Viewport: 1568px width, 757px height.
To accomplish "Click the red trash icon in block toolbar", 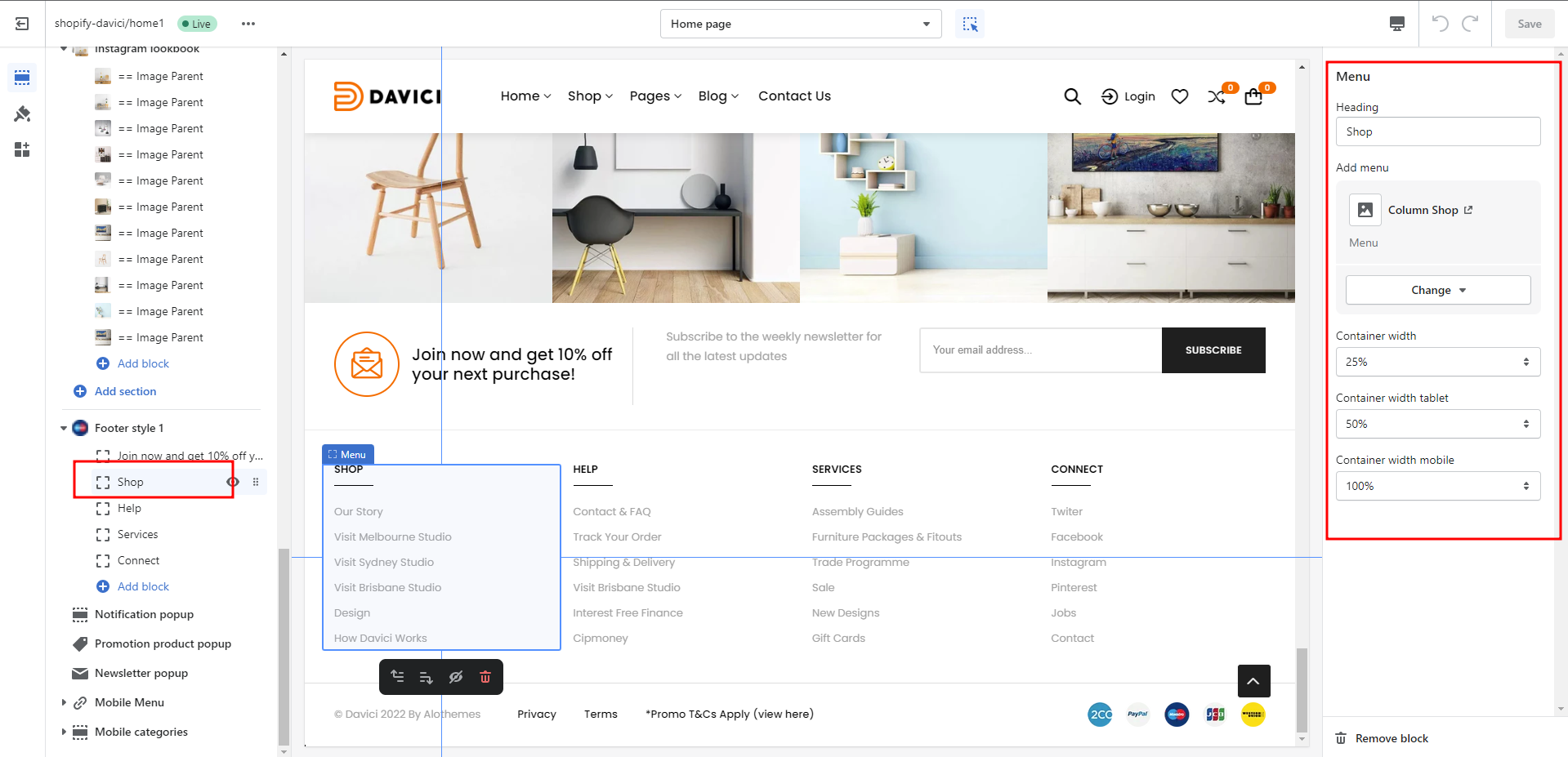I will point(485,677).
